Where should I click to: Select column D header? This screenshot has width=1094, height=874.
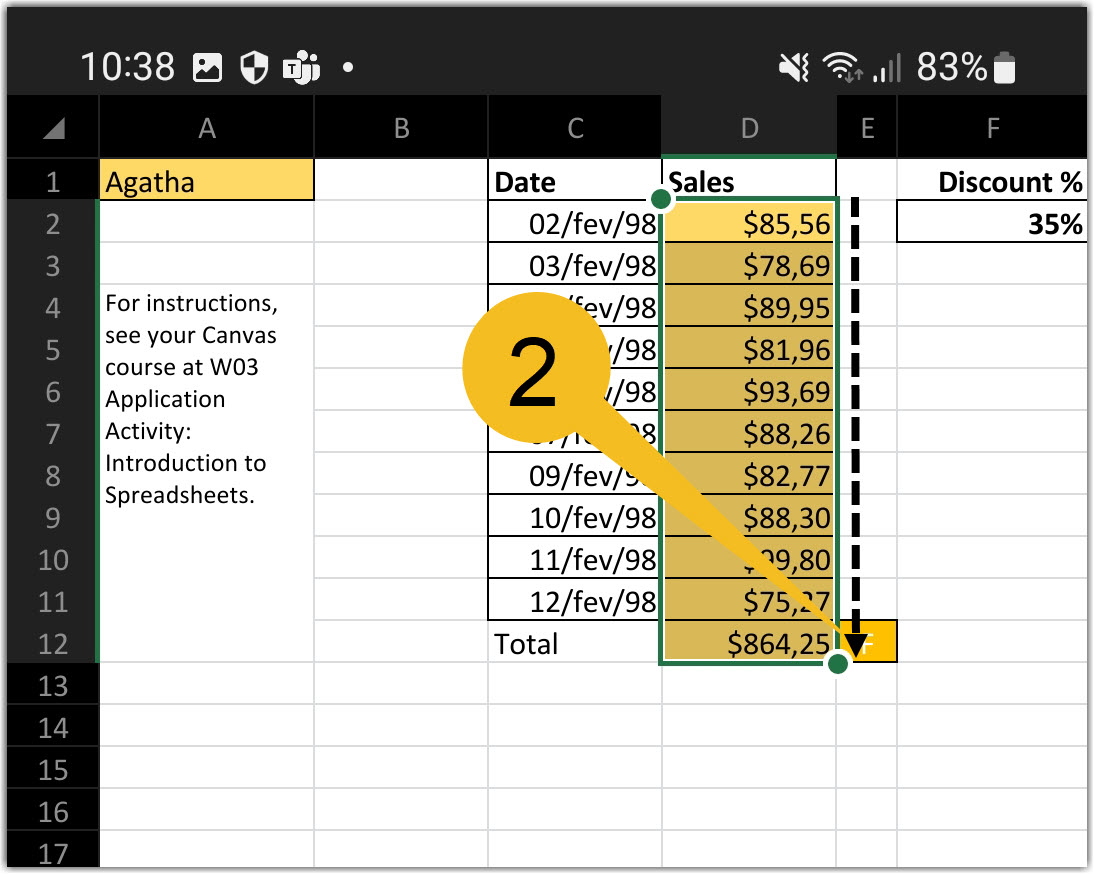749,128
